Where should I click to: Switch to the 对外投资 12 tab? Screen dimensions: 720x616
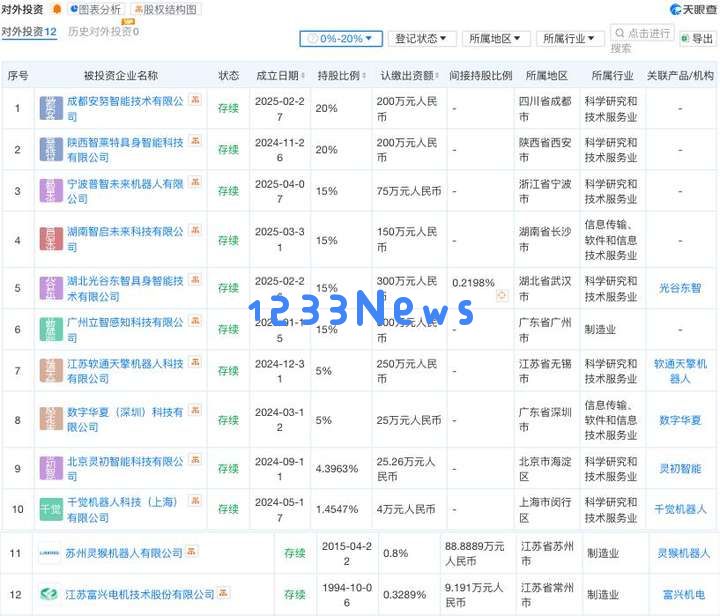29,32
